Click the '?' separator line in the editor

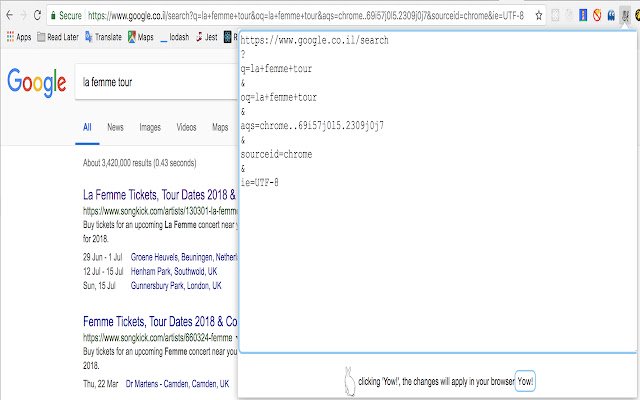[243, 54]
